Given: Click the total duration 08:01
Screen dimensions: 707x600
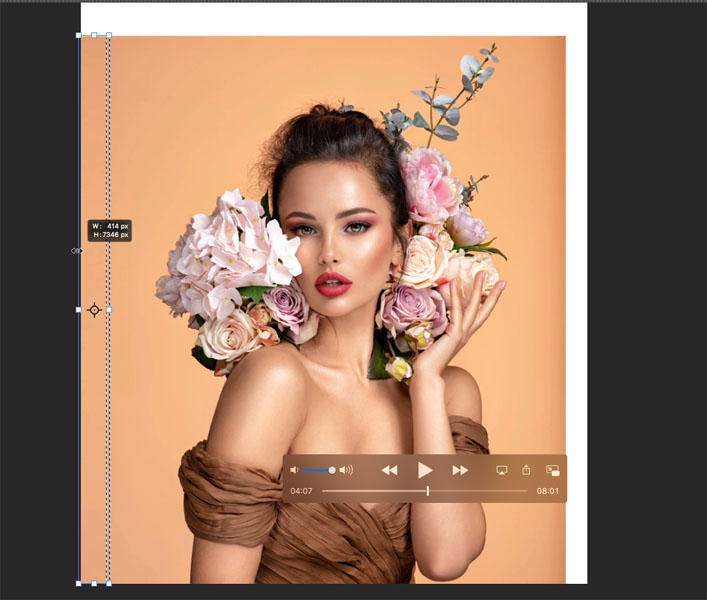Looking at the screenshot, I should tap(547, 491).
